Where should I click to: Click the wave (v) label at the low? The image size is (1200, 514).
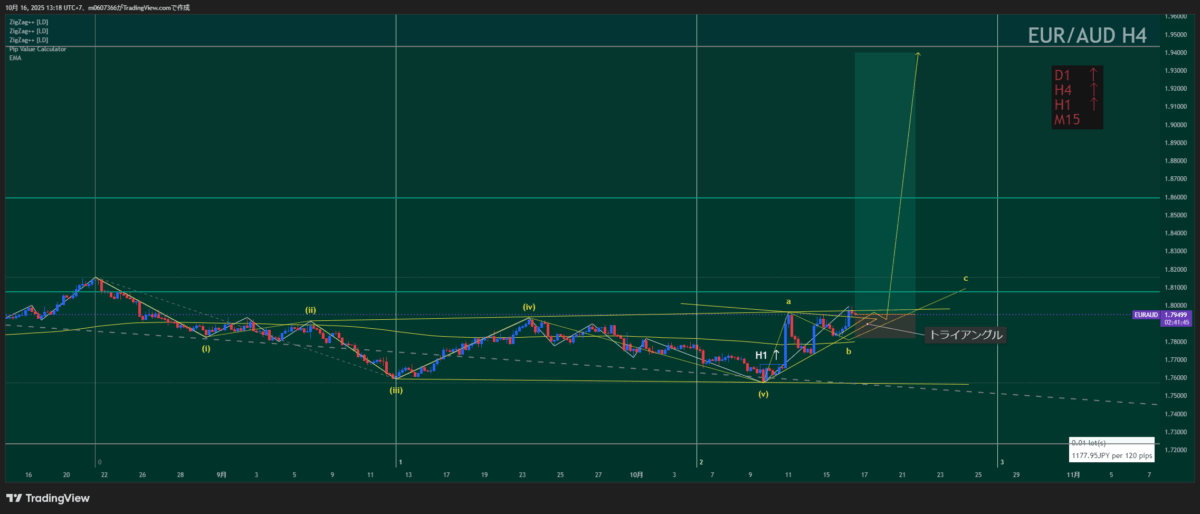(763, 393)
